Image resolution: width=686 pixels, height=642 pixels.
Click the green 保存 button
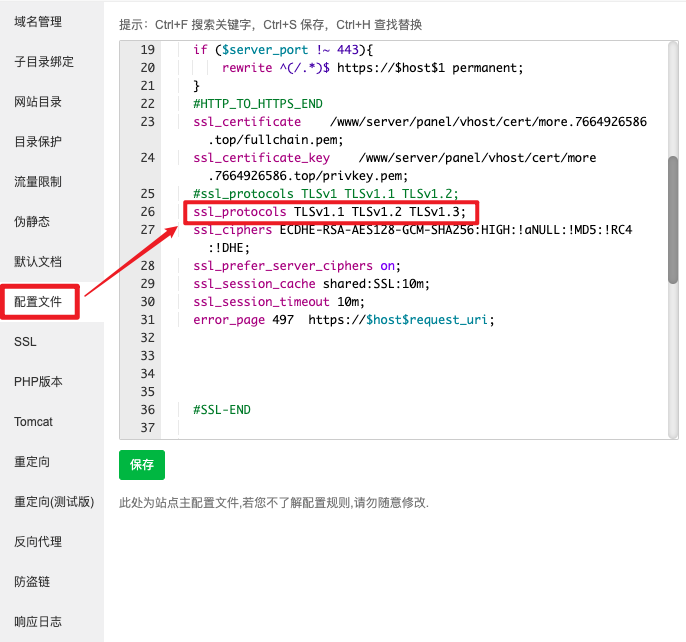[142, 465]
